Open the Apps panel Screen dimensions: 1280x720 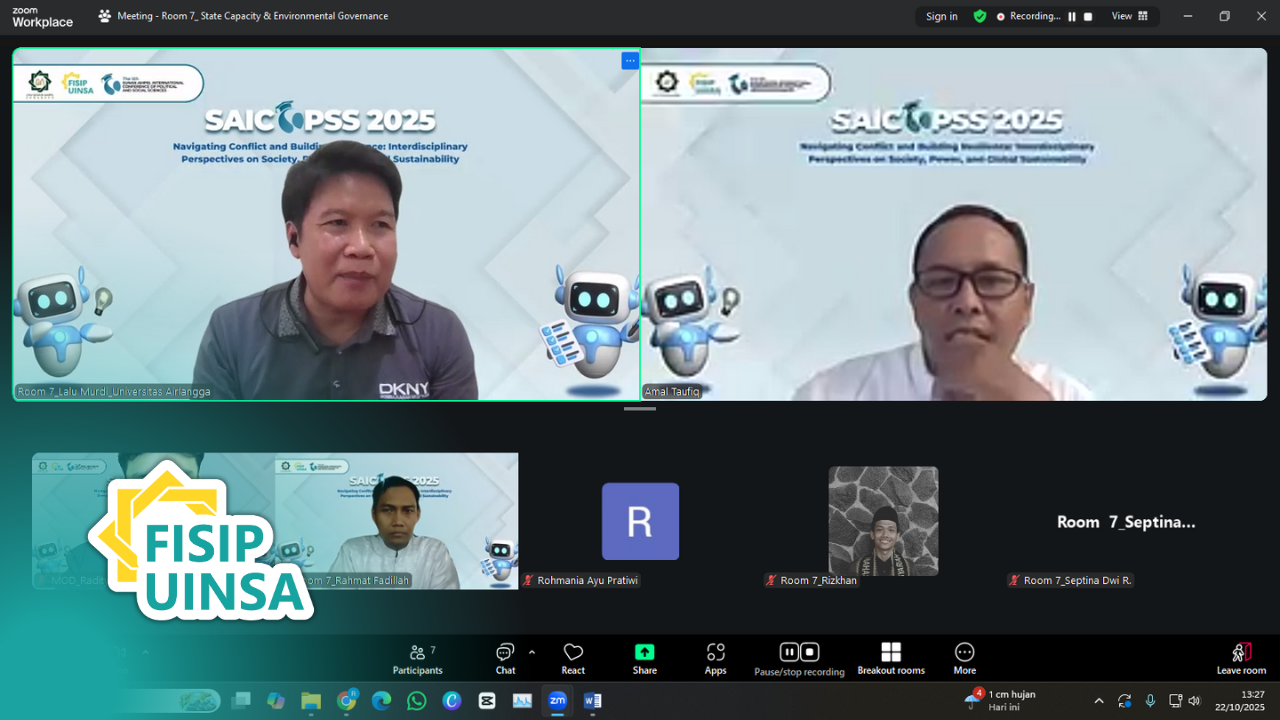coord(715,656)
